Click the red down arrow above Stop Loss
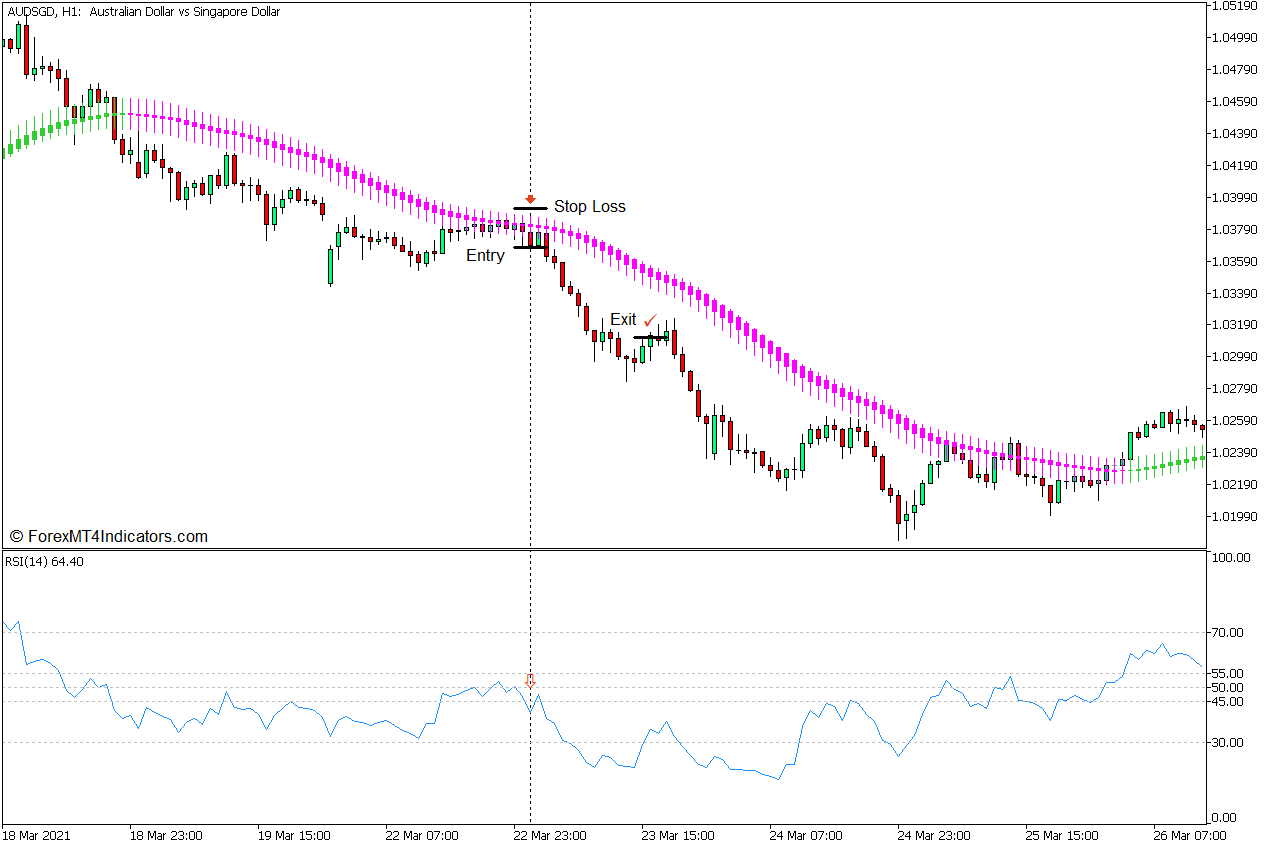 [530, 199]
